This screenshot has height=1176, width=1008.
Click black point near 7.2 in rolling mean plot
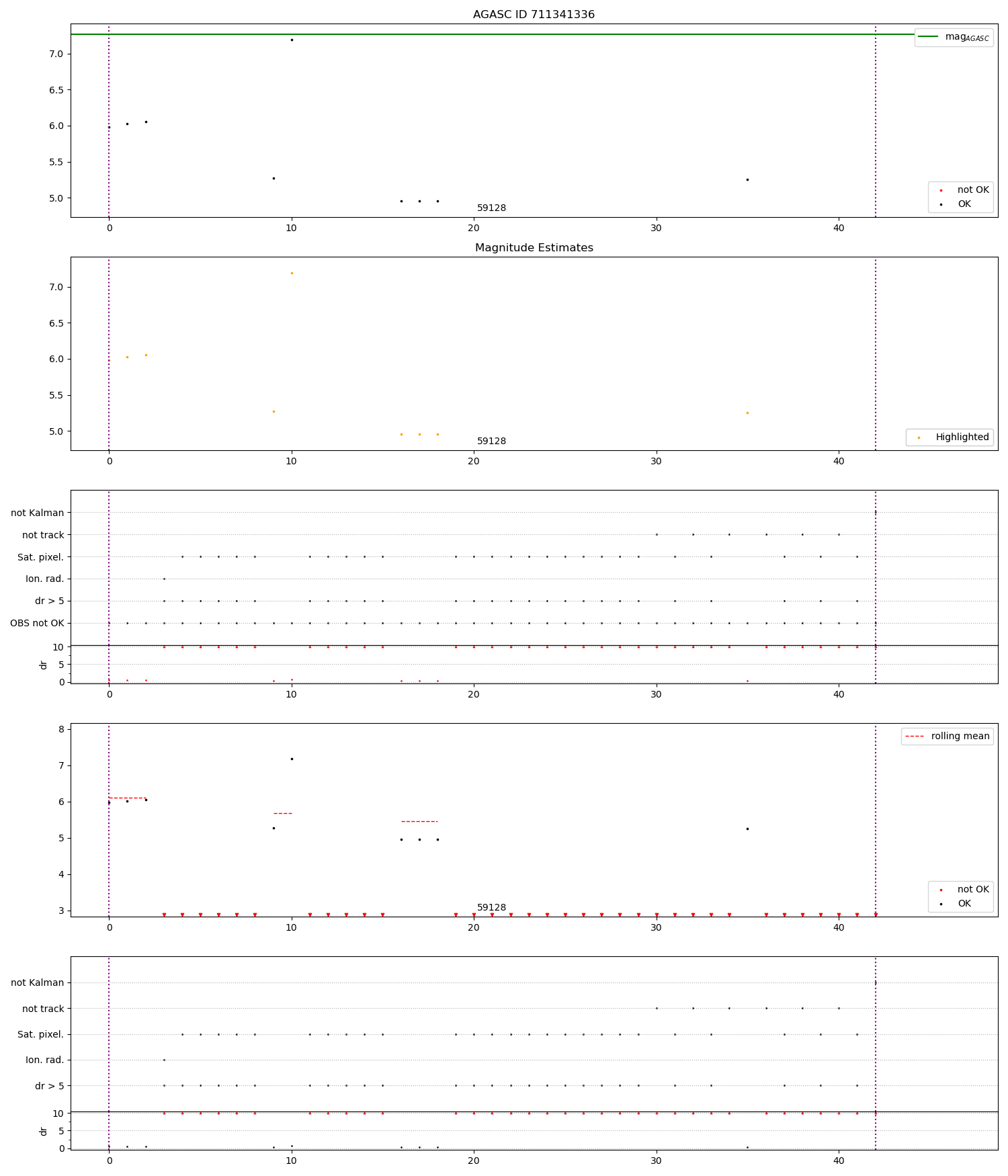tap(292, 759)
